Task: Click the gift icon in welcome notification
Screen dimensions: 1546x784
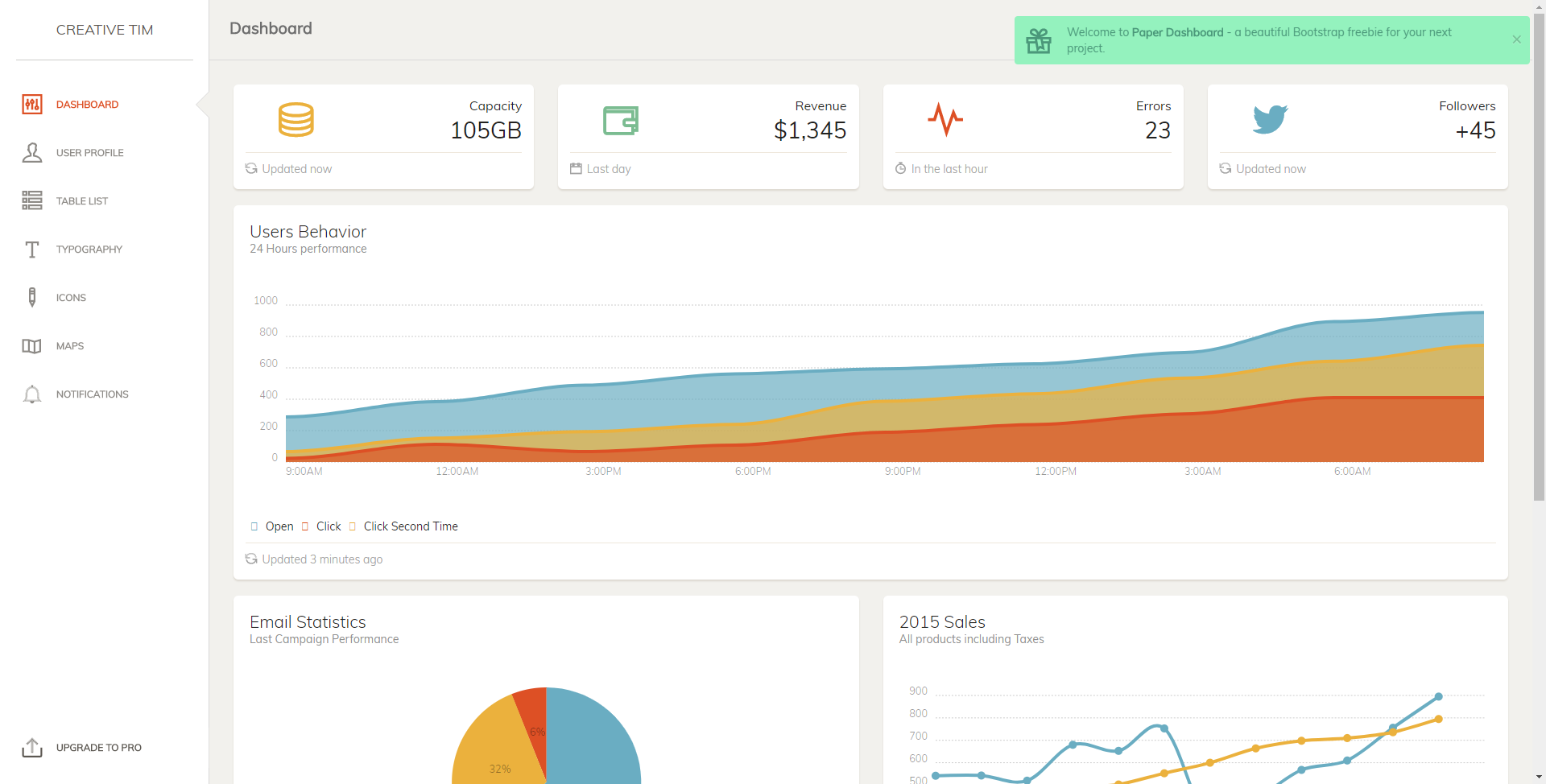Action: pyautogui.click(x=1039, y=40)
